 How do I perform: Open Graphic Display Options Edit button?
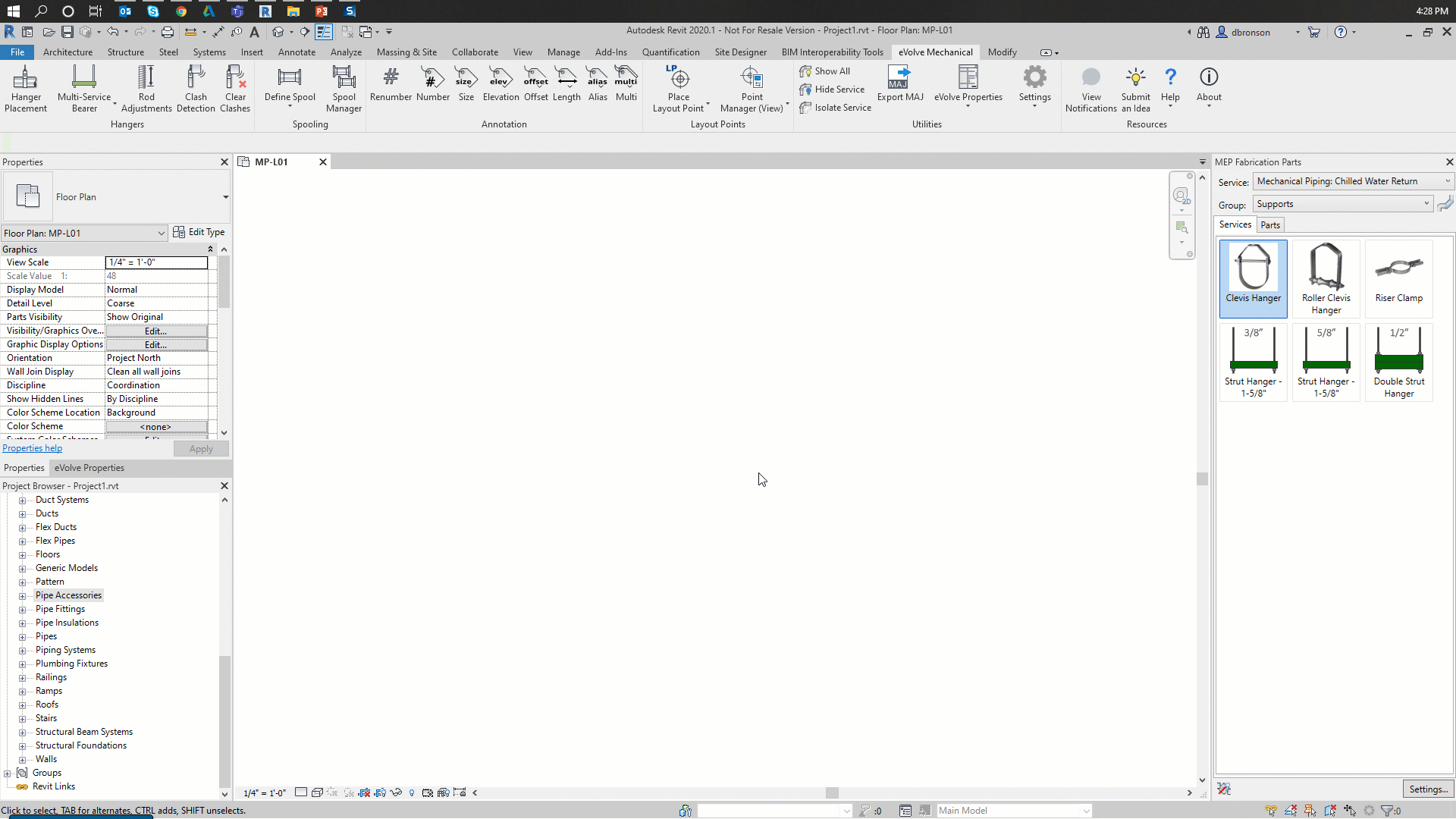pyautogui.click(x=156, y=345)
